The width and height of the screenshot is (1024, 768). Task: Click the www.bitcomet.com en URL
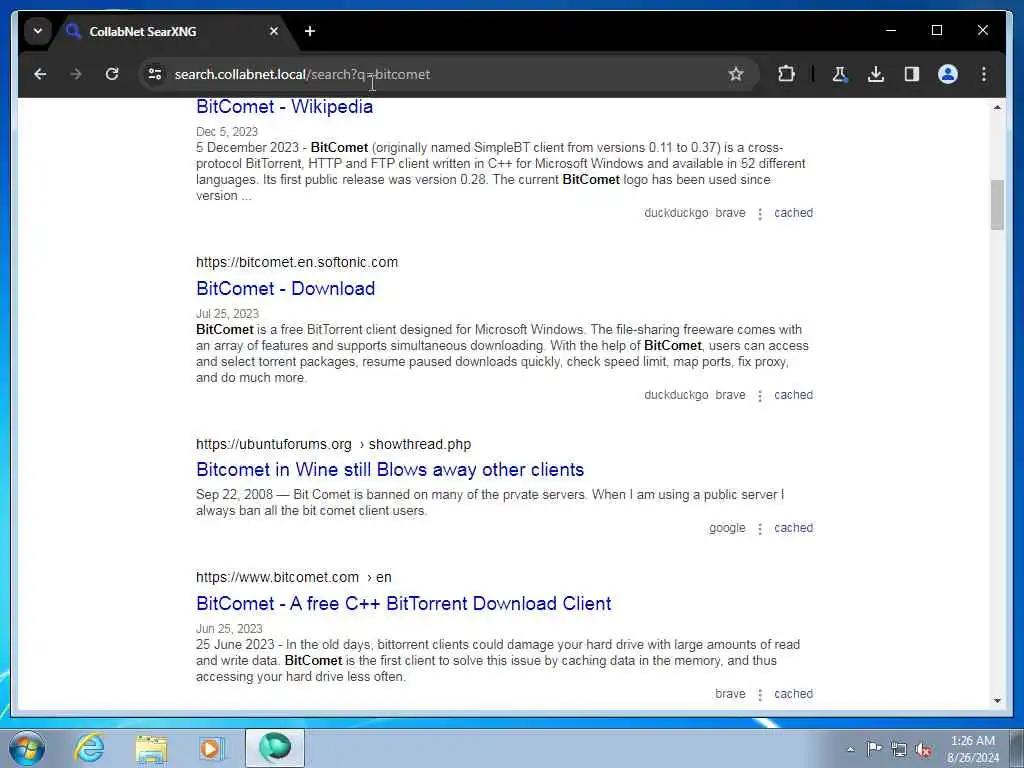[294, 577]
